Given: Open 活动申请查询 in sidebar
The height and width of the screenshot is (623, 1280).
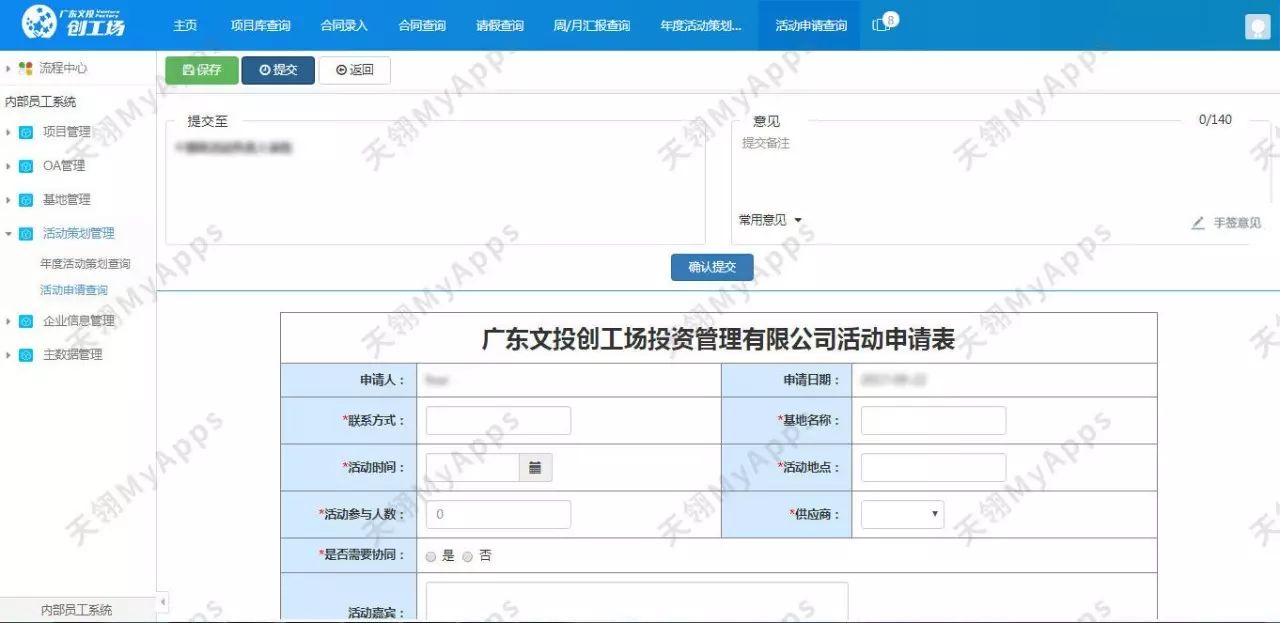Looking at the screenshot, I should (74, 290).
